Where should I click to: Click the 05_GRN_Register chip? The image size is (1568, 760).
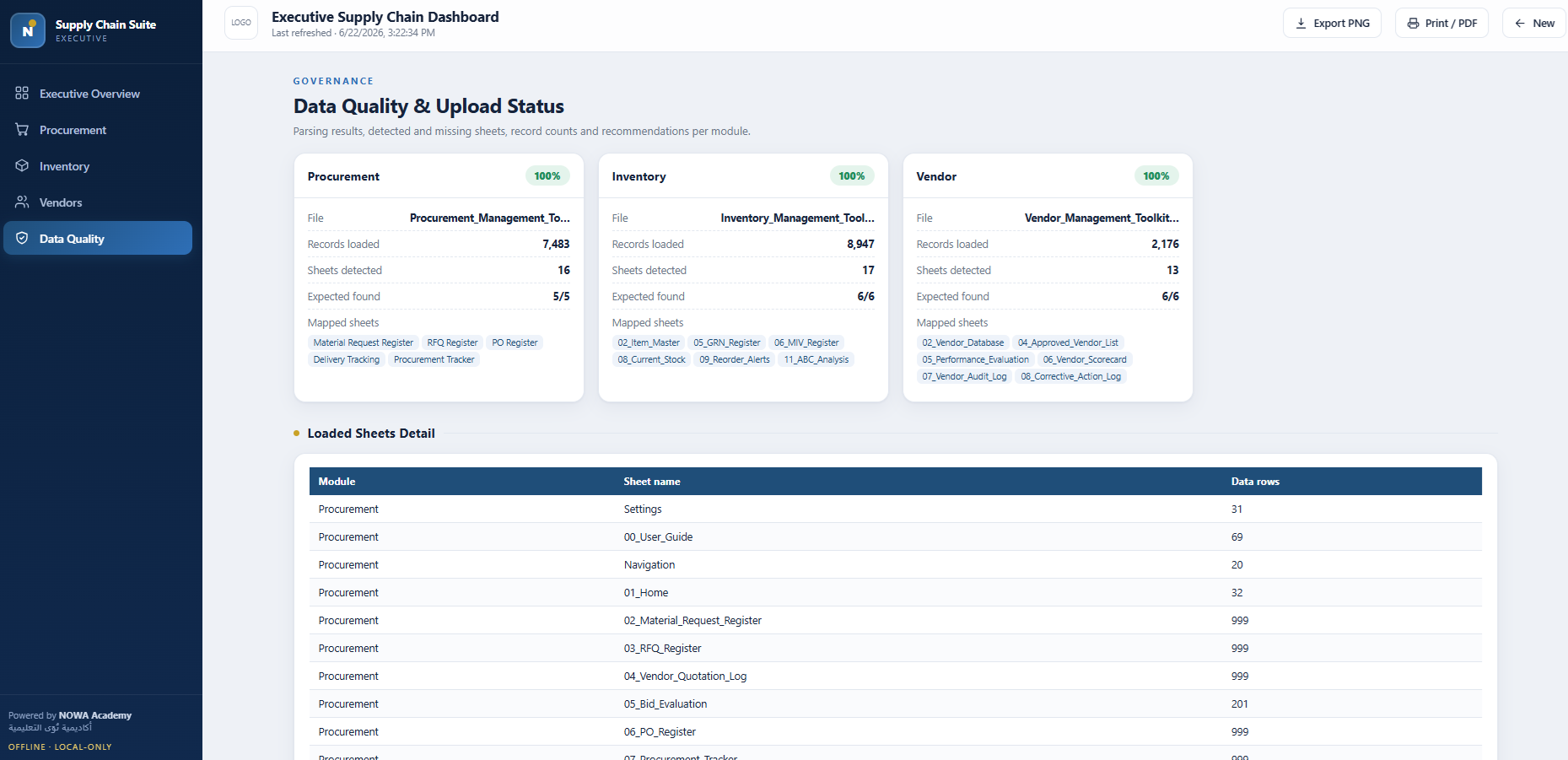click(726, 342)
